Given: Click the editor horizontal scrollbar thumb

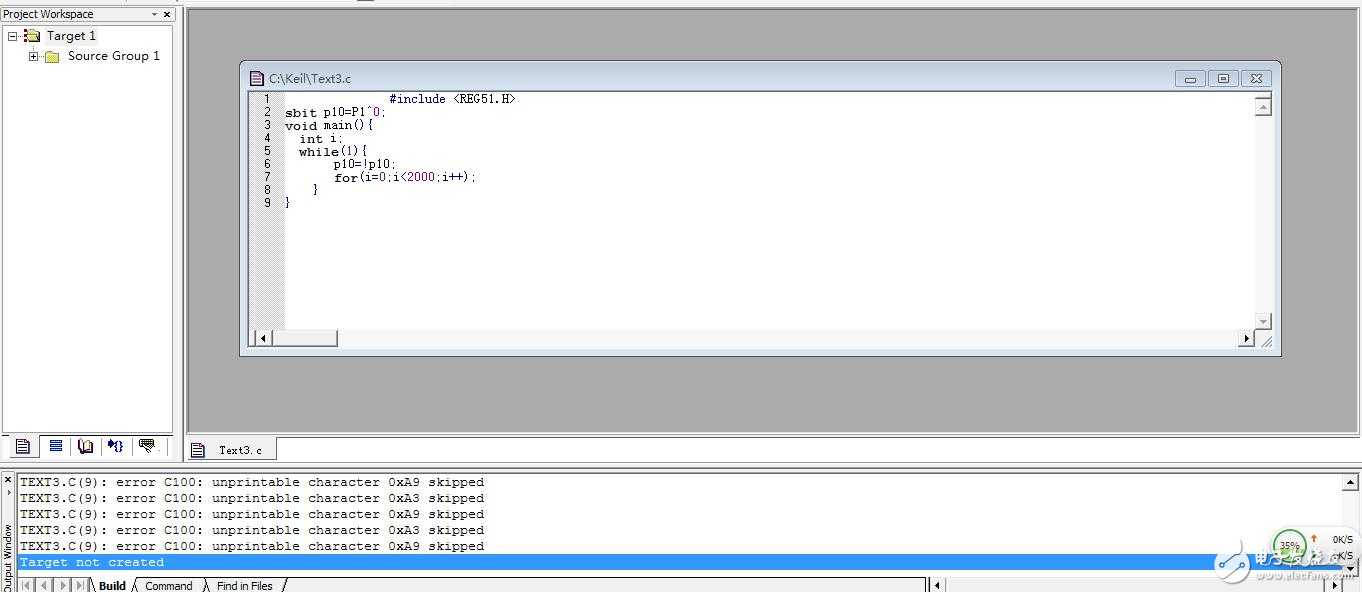Looking at the screenshot, I should [x=304, y=338].
